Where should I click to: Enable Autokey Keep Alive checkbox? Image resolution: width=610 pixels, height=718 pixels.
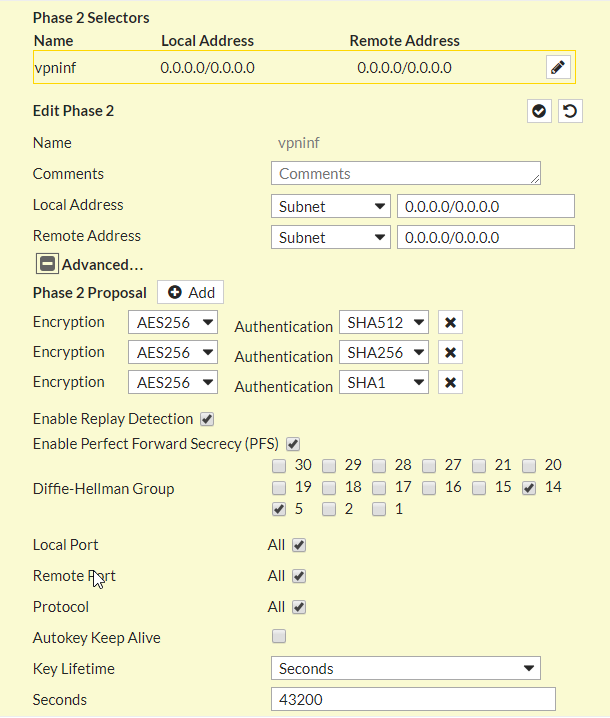tap(279, 636)
